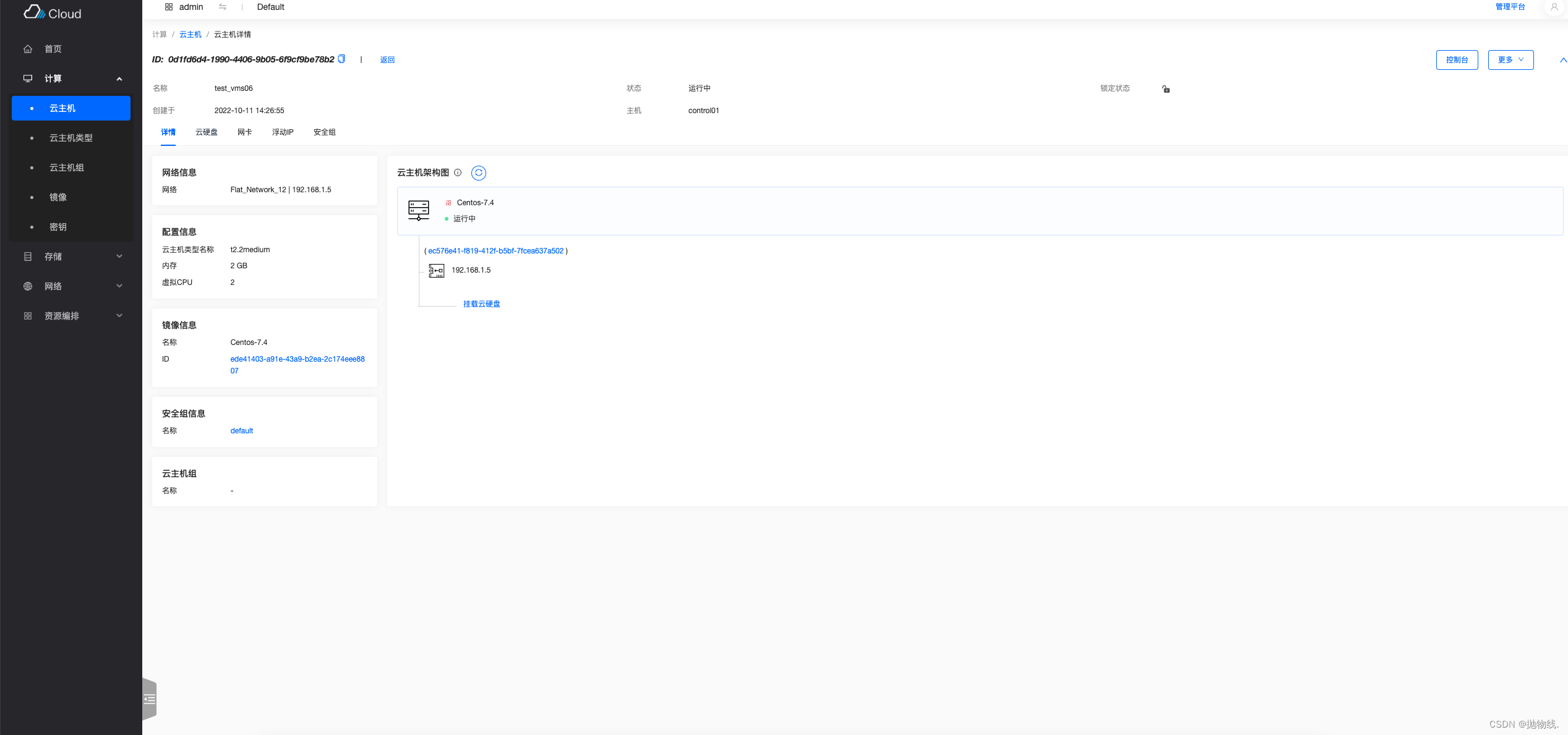
Task: Switch to the 浮动IP tab
Action: point(283,132)
